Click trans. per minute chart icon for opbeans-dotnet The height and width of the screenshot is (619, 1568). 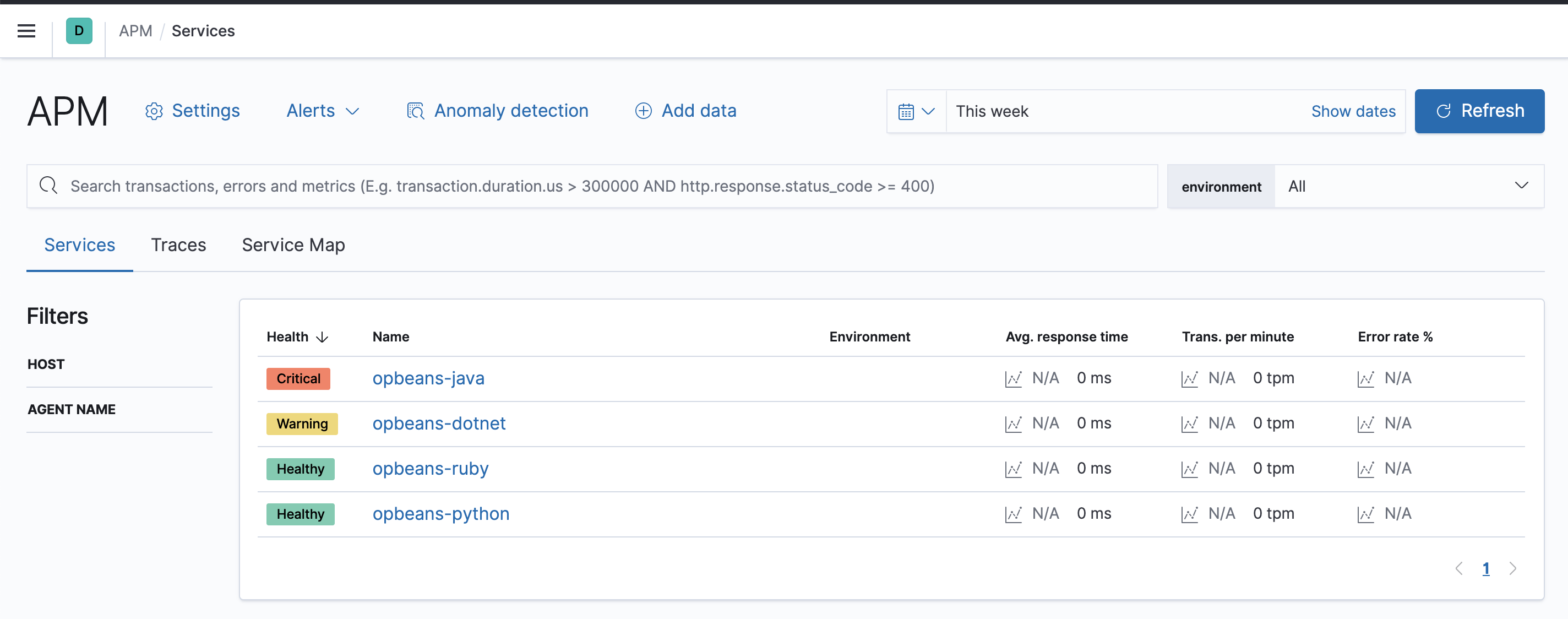tap(1189, 423)
